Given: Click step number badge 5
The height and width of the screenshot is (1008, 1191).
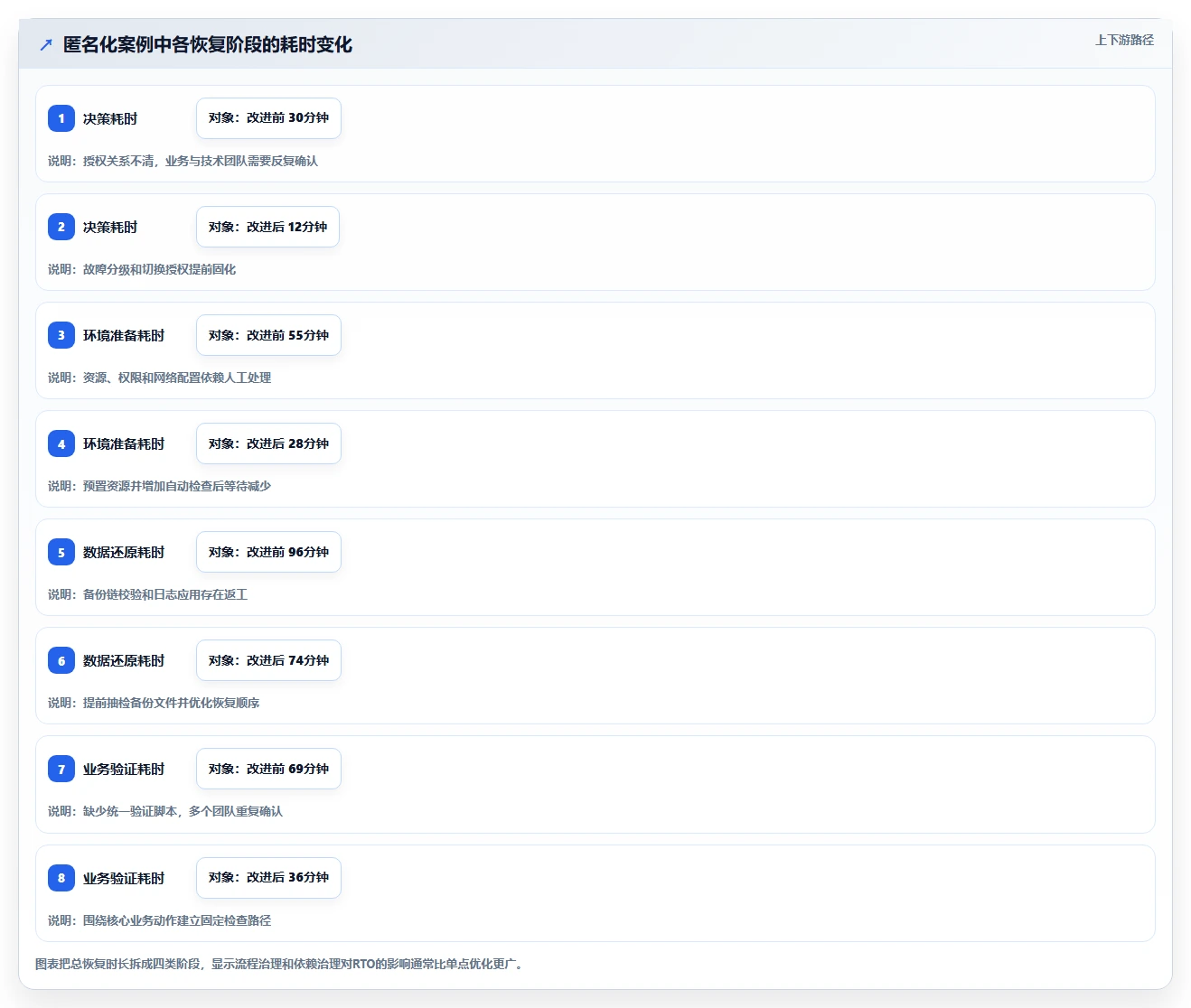Looking at the screenshot, I should (x=61, y=552).
